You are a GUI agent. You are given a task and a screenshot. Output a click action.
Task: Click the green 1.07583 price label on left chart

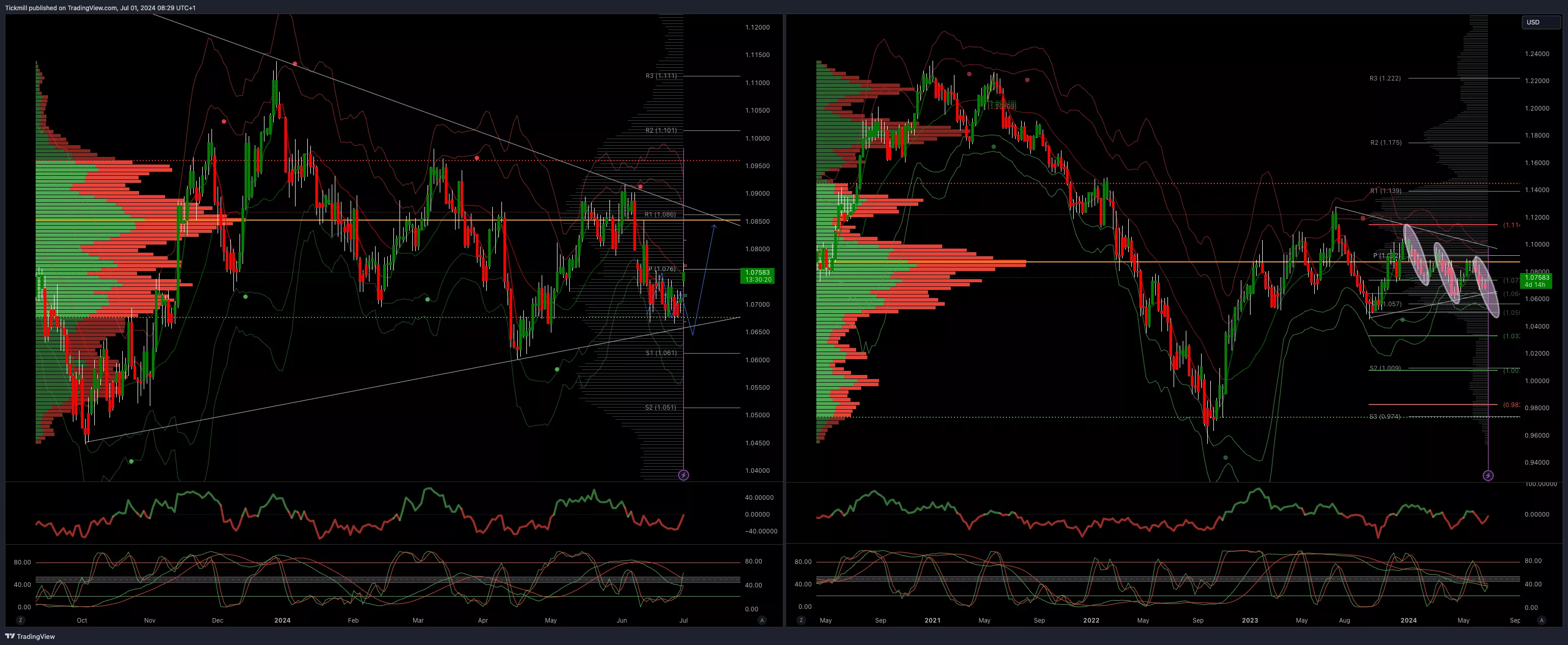coord(757,276)
